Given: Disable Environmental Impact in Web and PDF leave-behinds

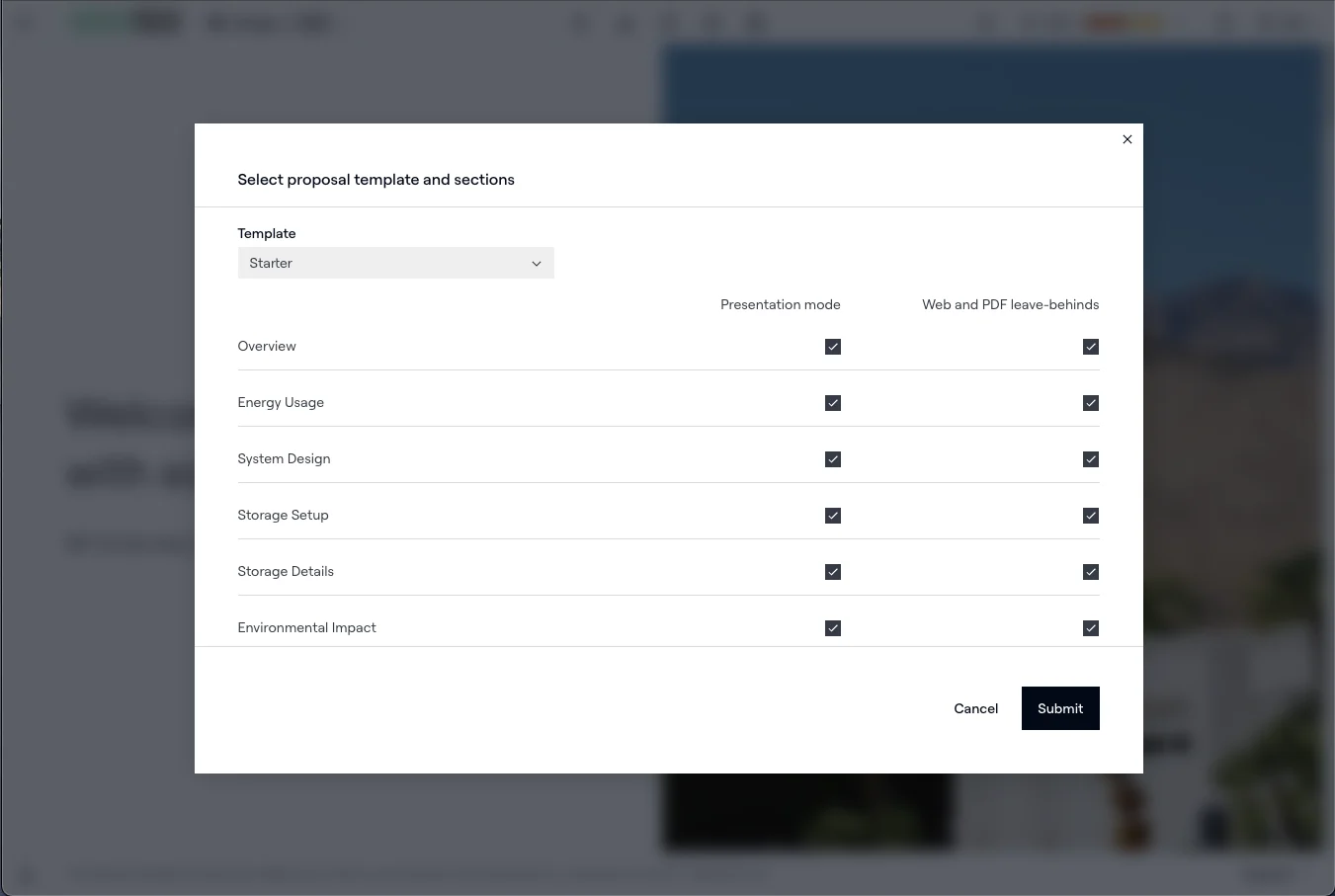Looking at the screenshot, I should [x=1091, y=628].
